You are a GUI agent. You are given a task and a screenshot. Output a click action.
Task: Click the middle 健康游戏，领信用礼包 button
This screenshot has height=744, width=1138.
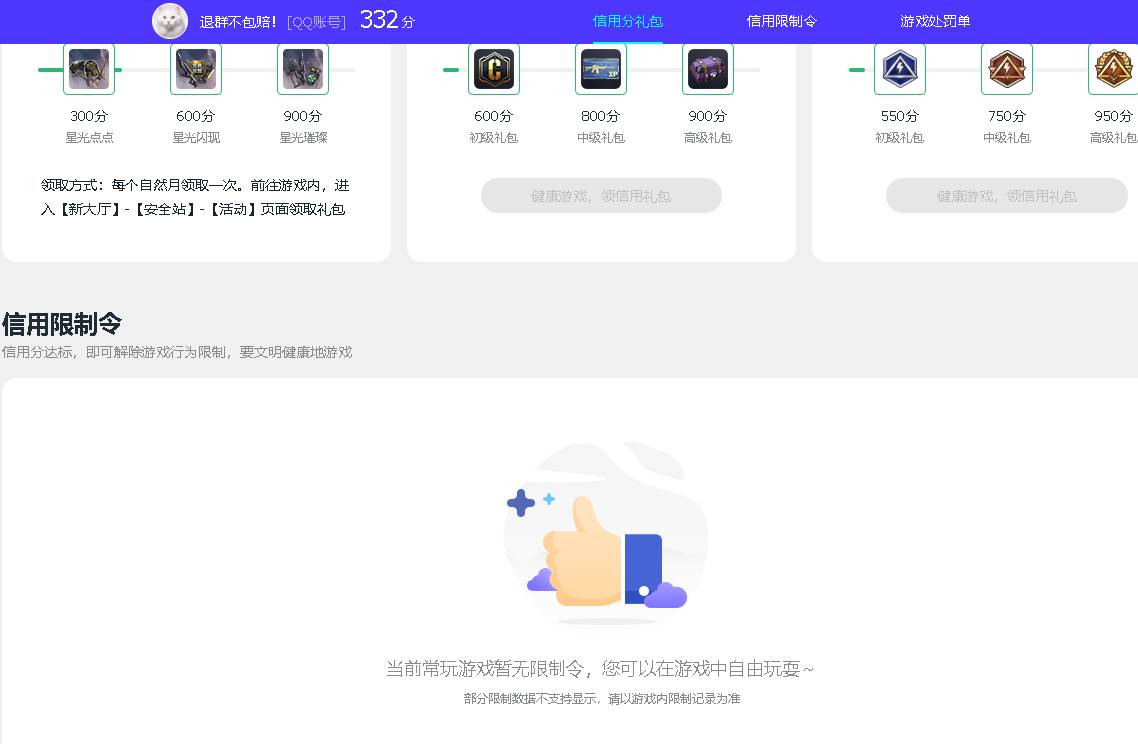pos(601,195)
